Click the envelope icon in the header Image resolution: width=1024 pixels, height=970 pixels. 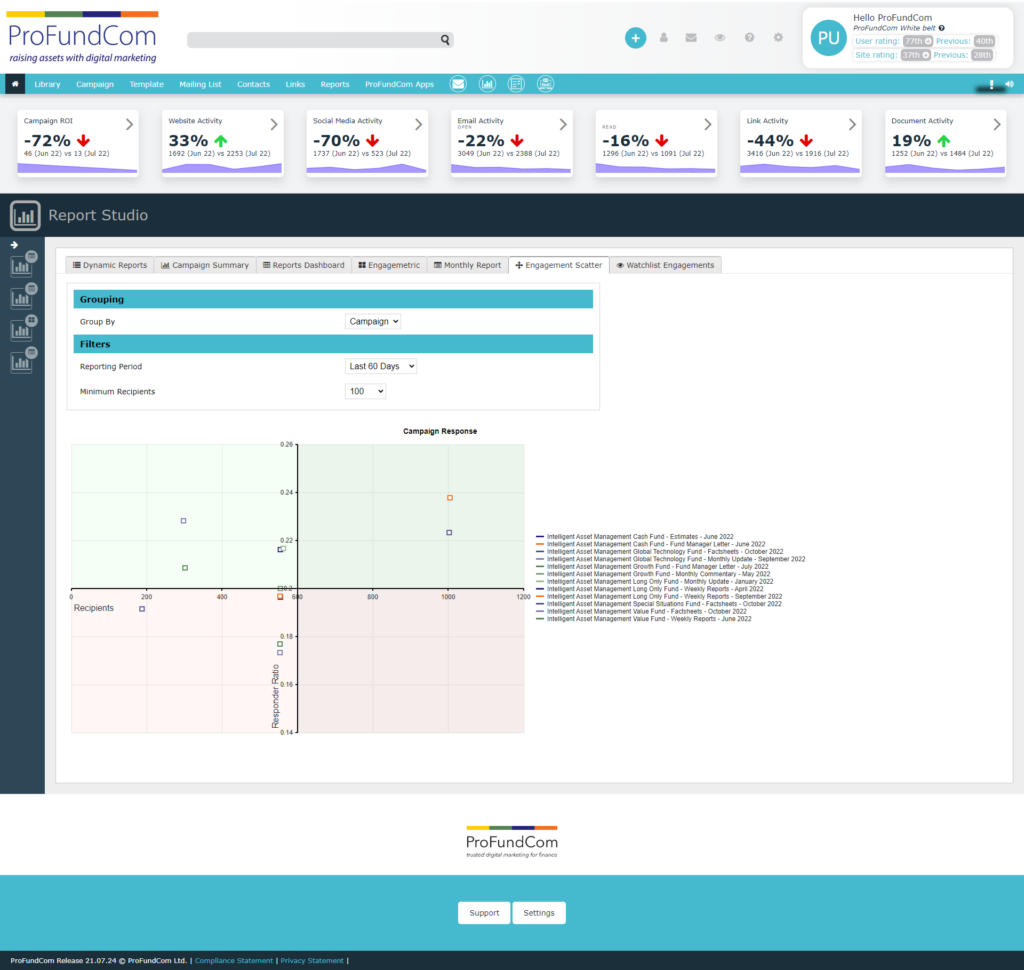[x=691, y=38]
